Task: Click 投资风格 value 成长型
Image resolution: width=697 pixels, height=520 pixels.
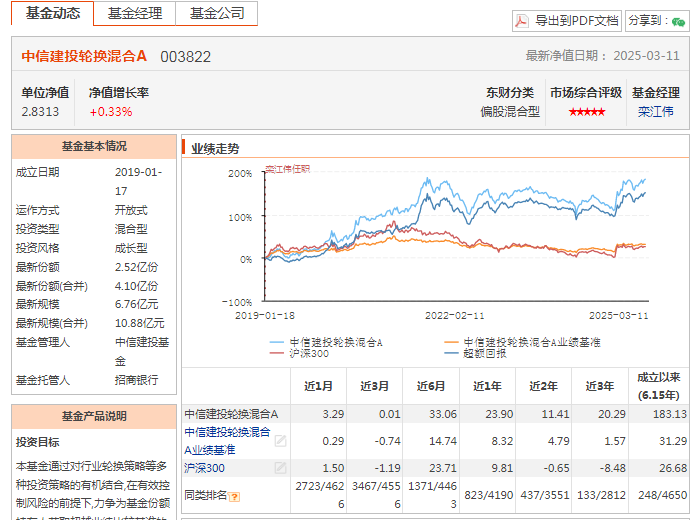Action: click(x=131, y=248)
